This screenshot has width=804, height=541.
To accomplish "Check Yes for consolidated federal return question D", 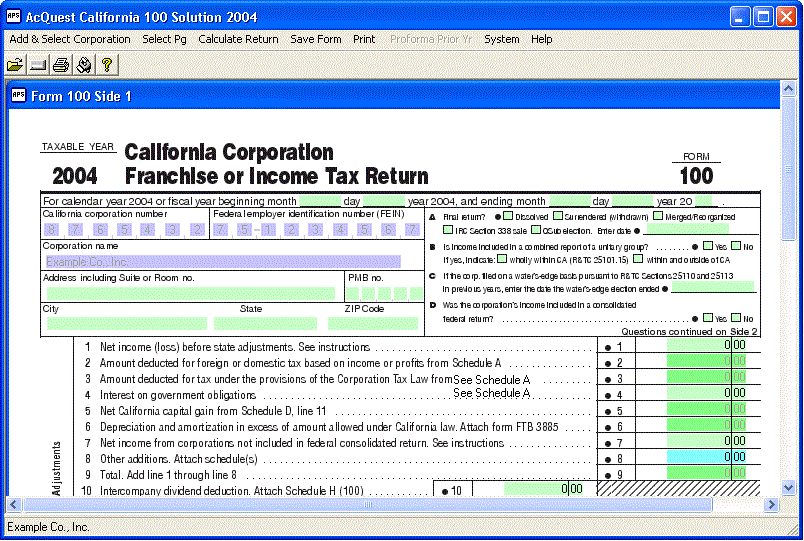I will 708,317.
